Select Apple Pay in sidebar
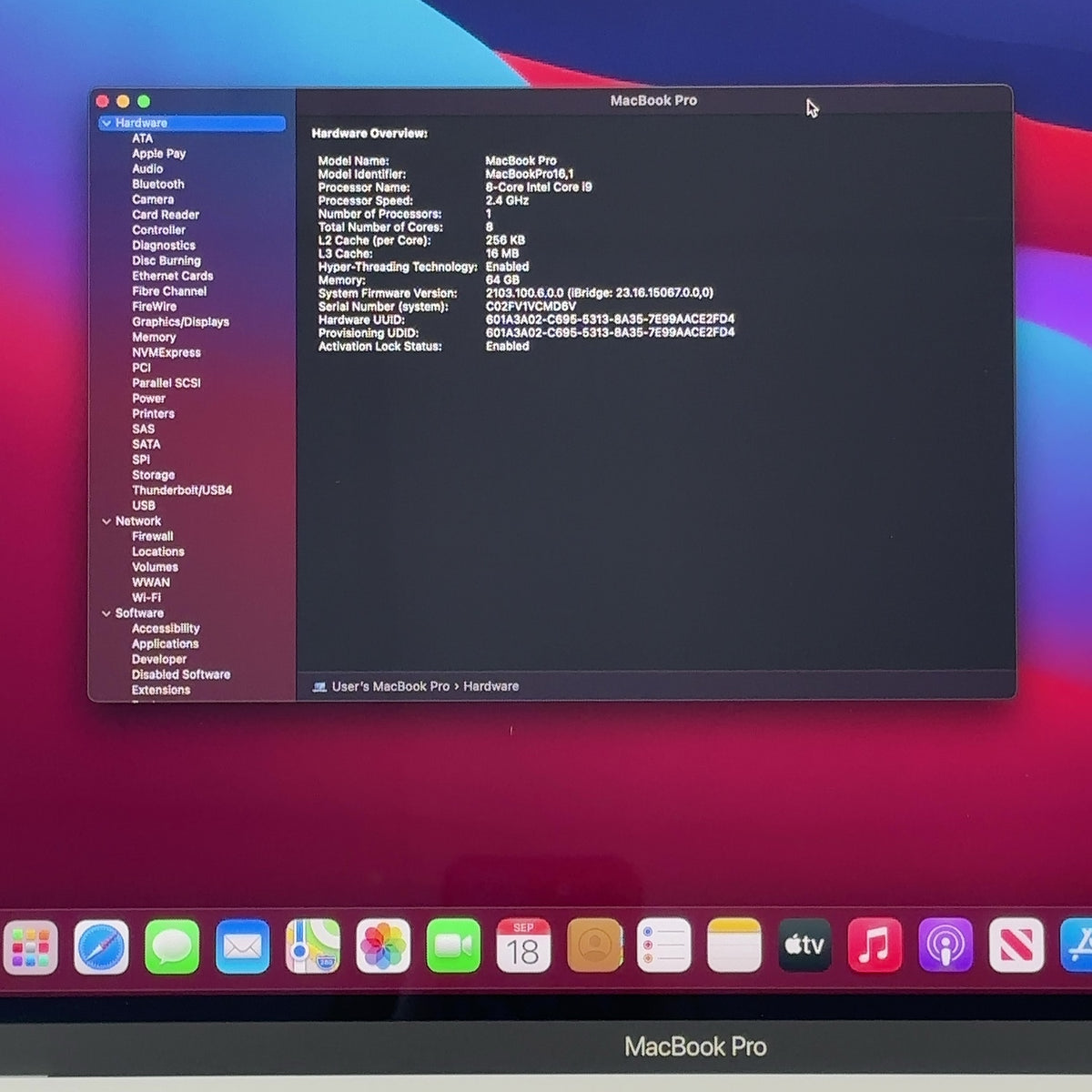The width and height of the screenshot is (1092, 1092). [x=158, y=154]
